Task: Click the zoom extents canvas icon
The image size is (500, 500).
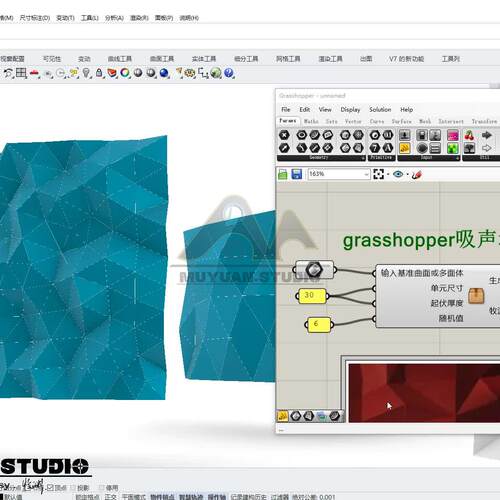Action: [x=378, y=174]
